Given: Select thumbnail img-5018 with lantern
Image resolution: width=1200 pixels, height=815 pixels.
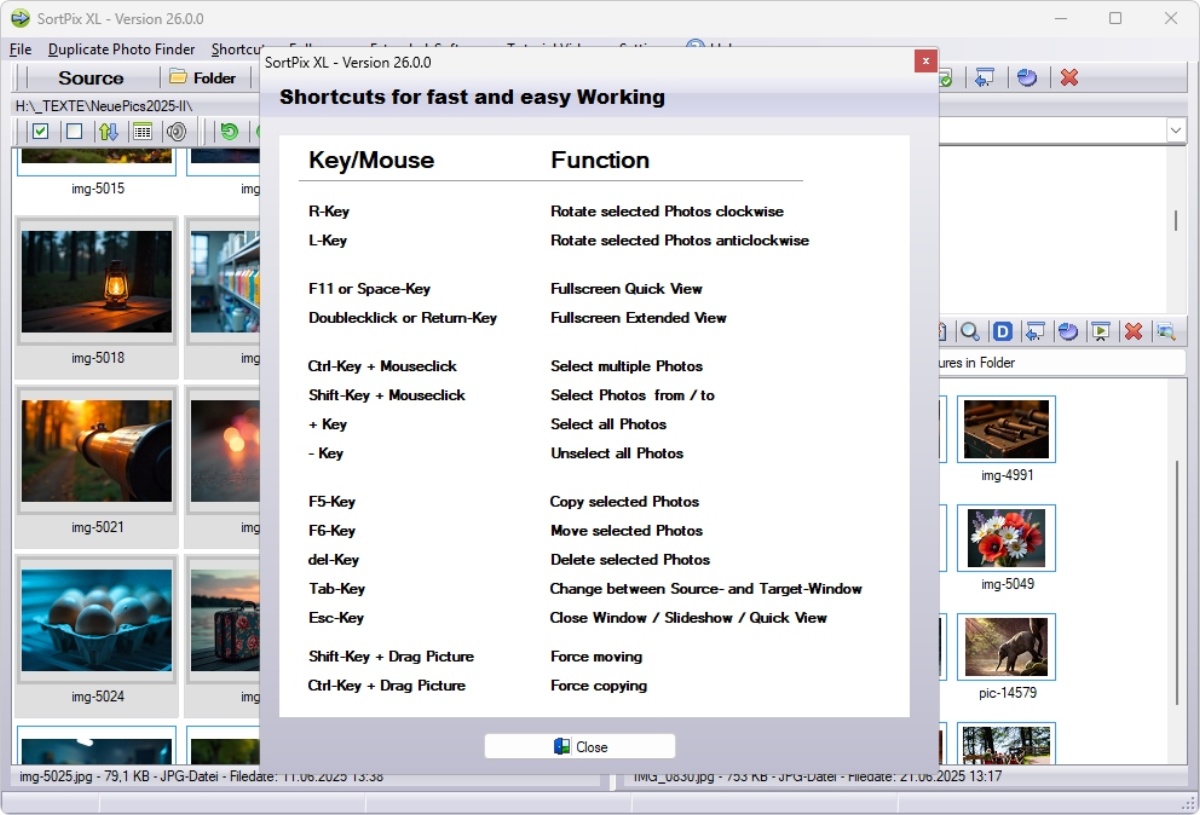Looking at the screenshot, I should point(97,281).
